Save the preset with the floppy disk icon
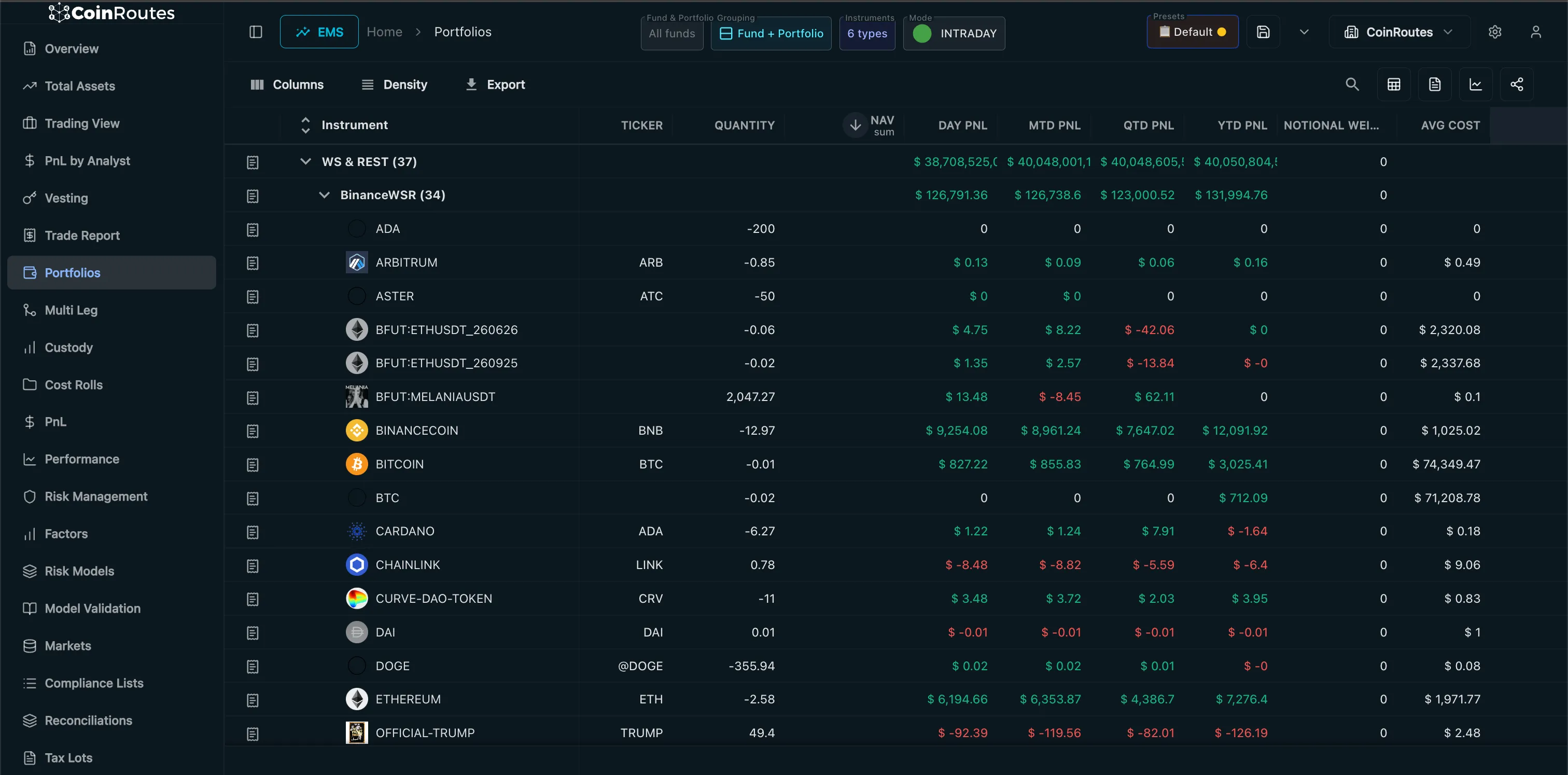The image size is (1568, 775). click(1263, 32)
